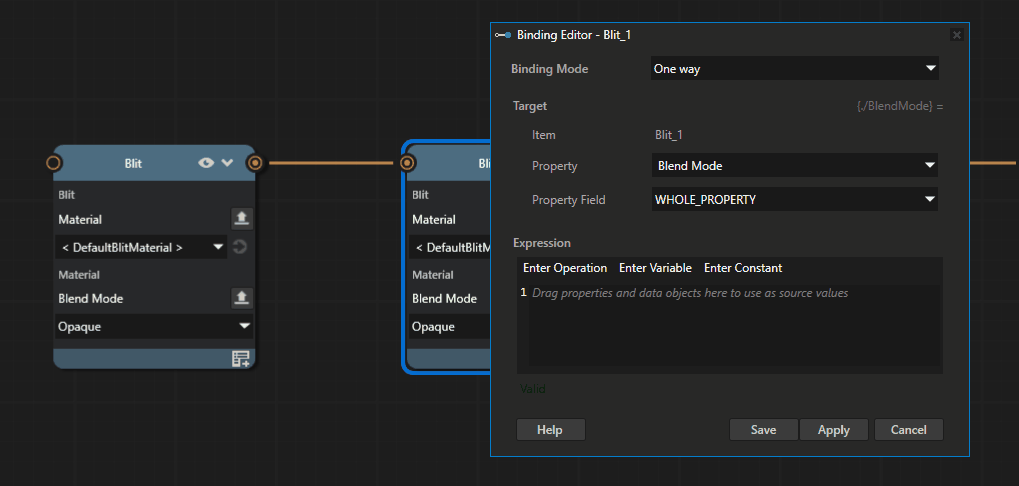Click add property icon at bottom of first Blit node
The width and height of the screenshot is (1019, 486).
pos(241,359)
